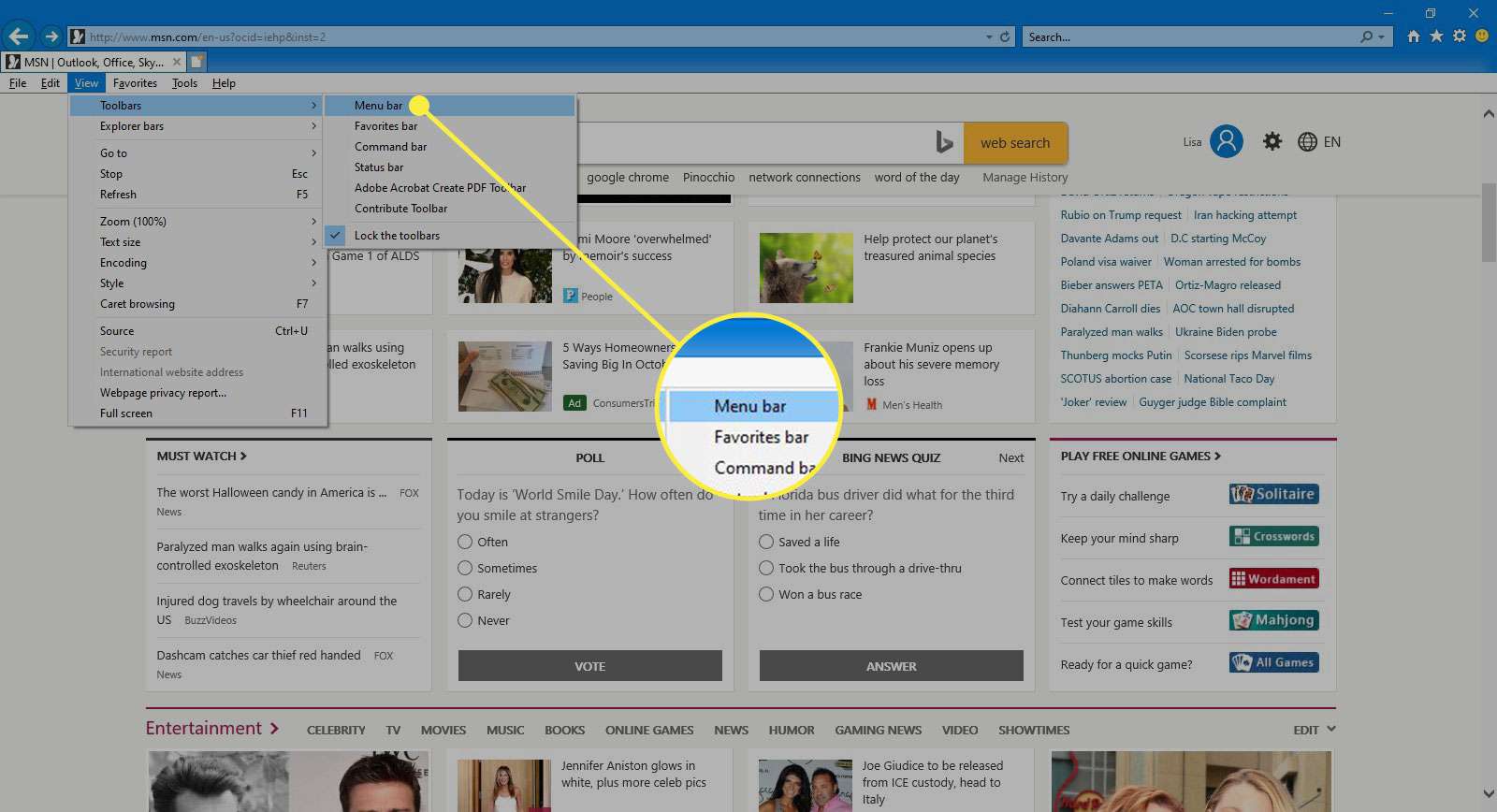Screen dimensions: 1497x812
Task: Open Favorites star icon in browser toolbar
Action: pos(1436,36)
